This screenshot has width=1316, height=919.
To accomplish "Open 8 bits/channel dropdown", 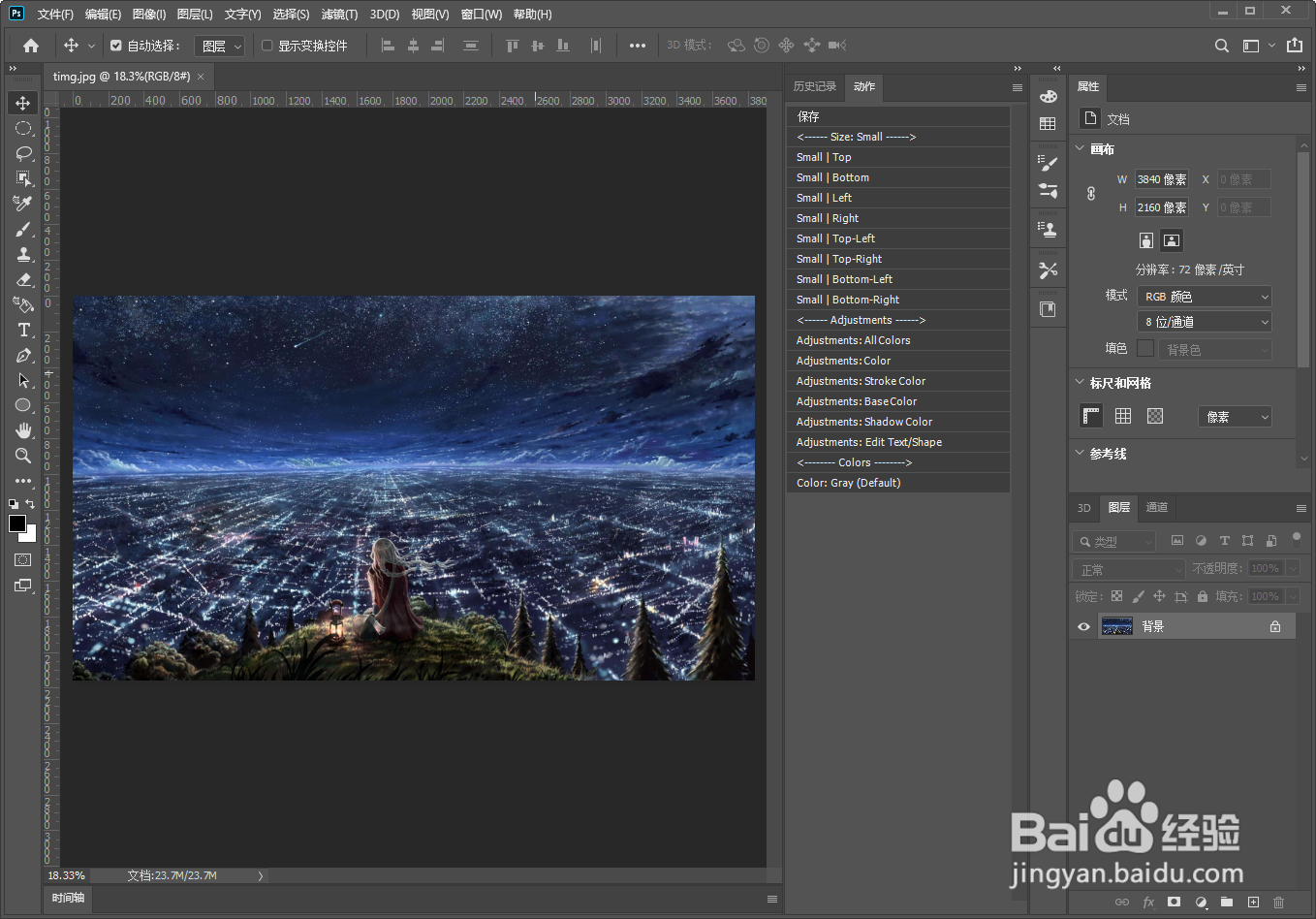I will (x=1204, y=322).
